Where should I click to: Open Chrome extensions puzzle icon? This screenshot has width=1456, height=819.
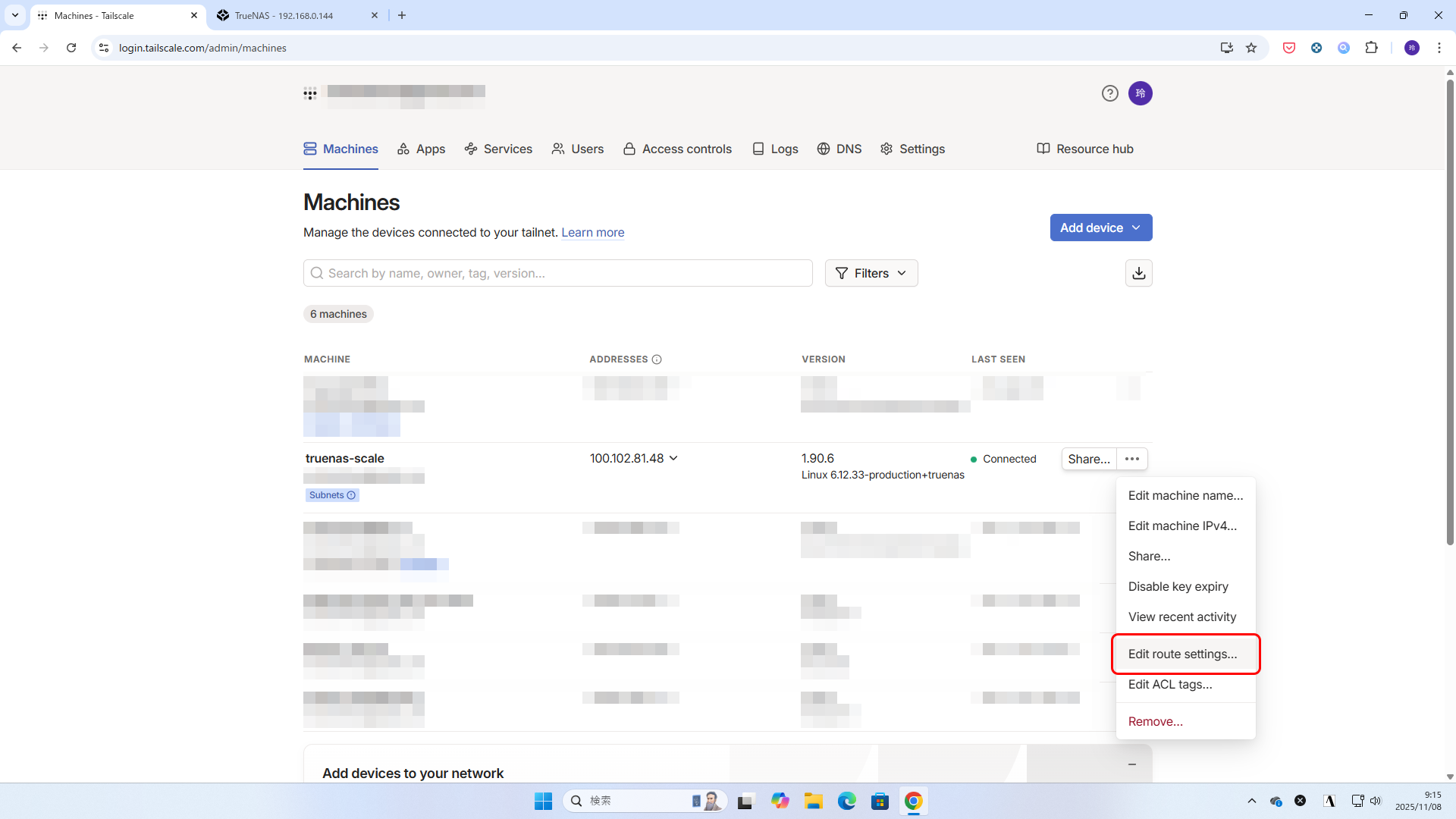coord(1371,48)
